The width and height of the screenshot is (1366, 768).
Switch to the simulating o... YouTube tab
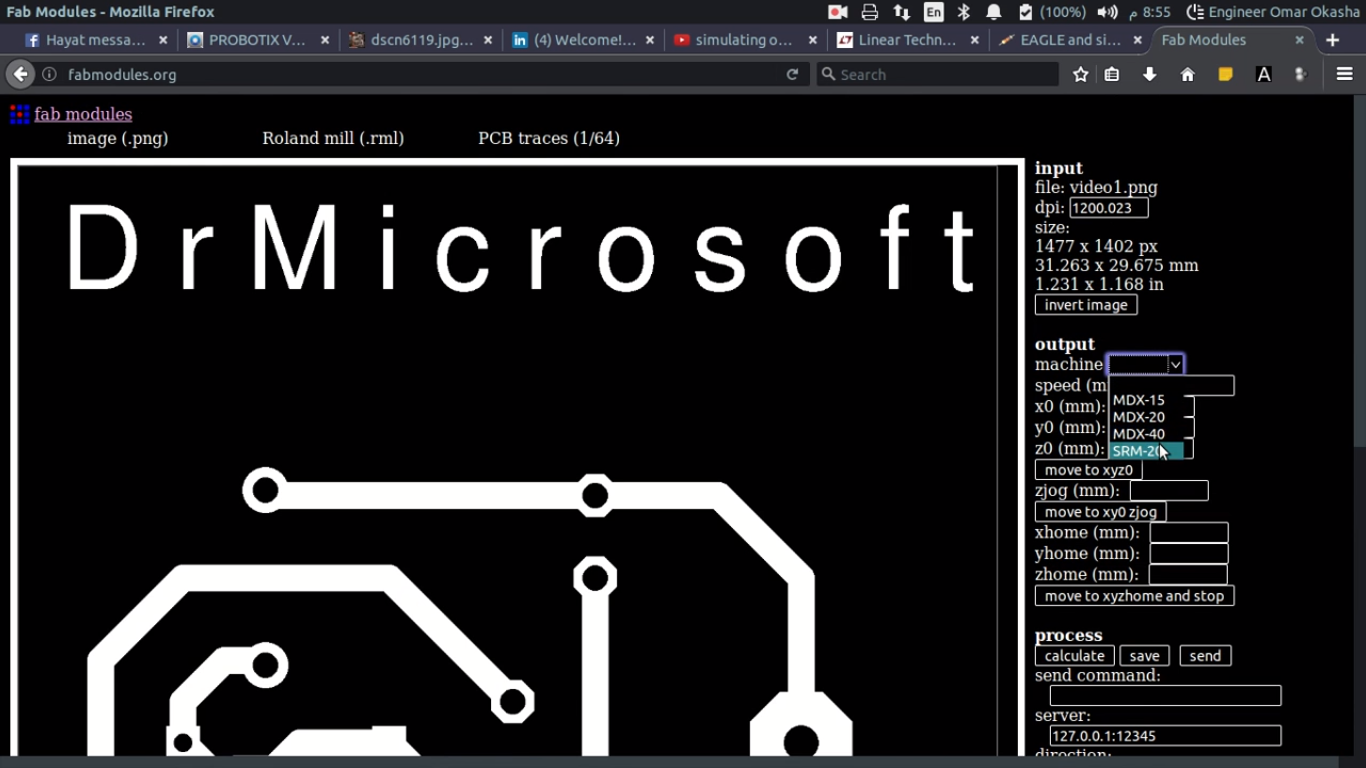click(x=744, y=40)
